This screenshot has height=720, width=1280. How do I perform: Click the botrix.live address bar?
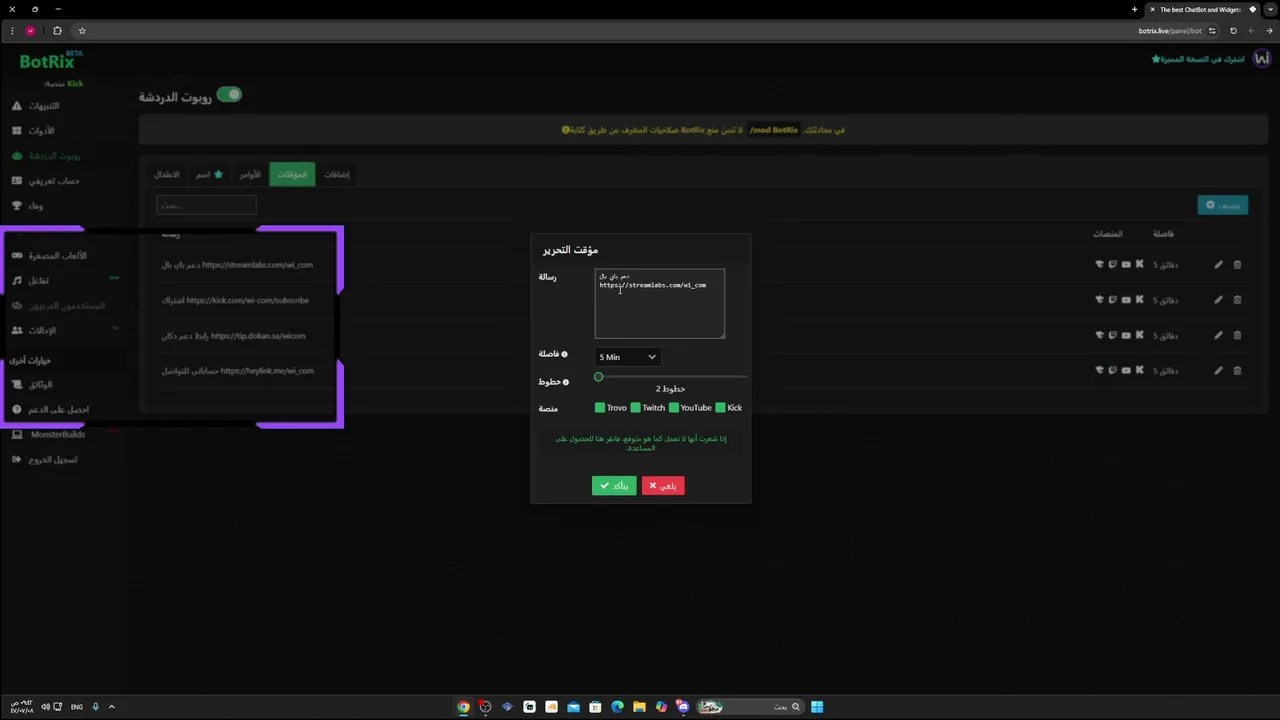[x=1170, y=31]
